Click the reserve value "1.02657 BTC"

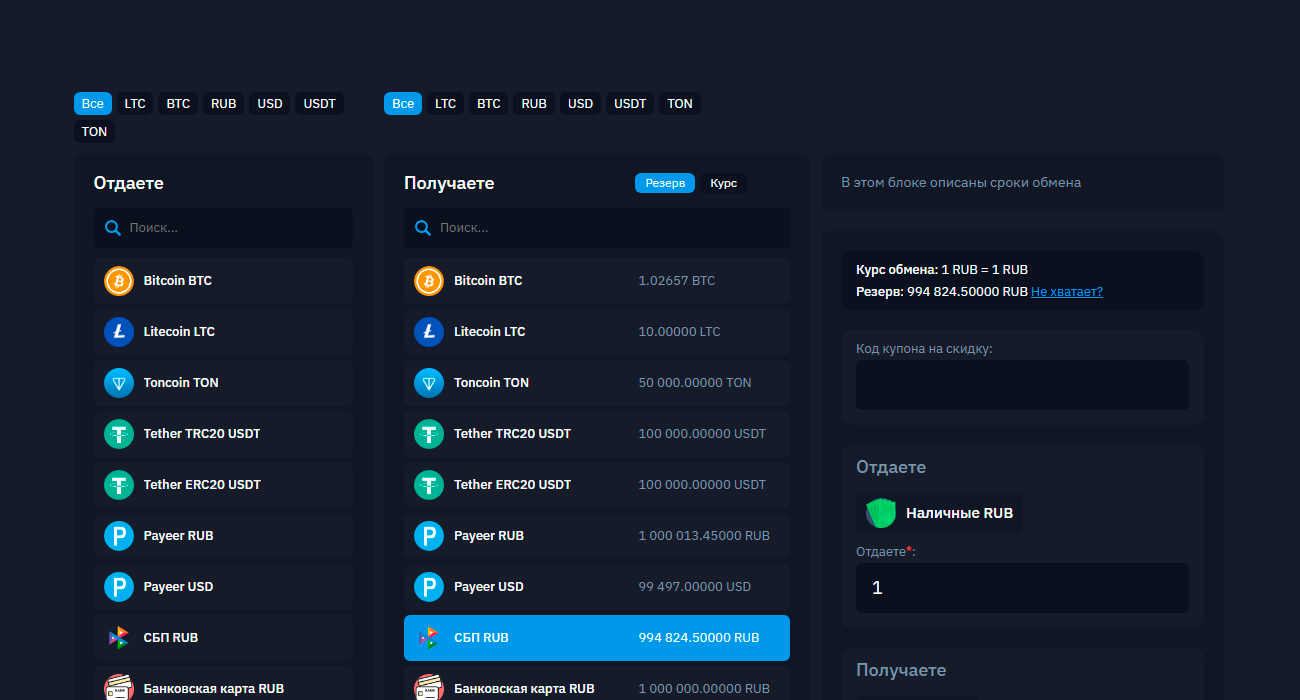click(x=677, y=281)
